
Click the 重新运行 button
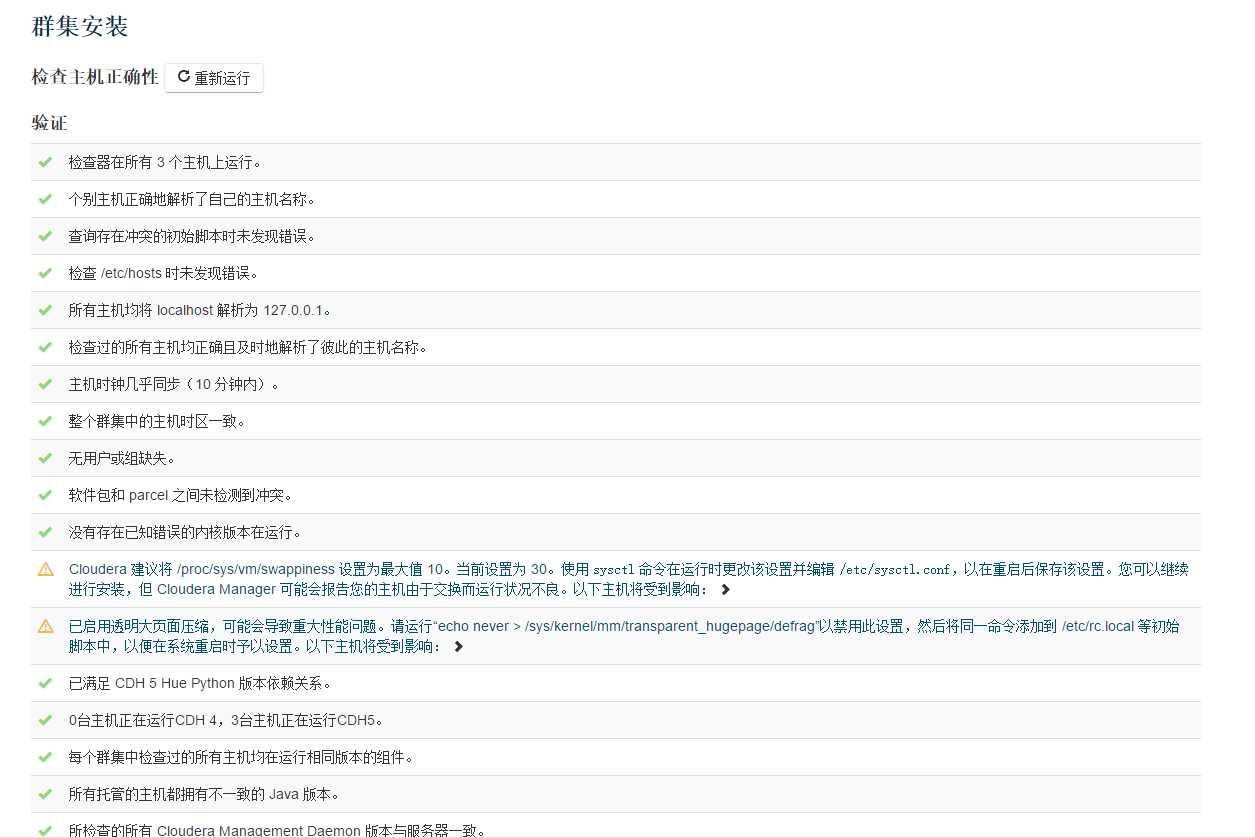tap(214, 78)
